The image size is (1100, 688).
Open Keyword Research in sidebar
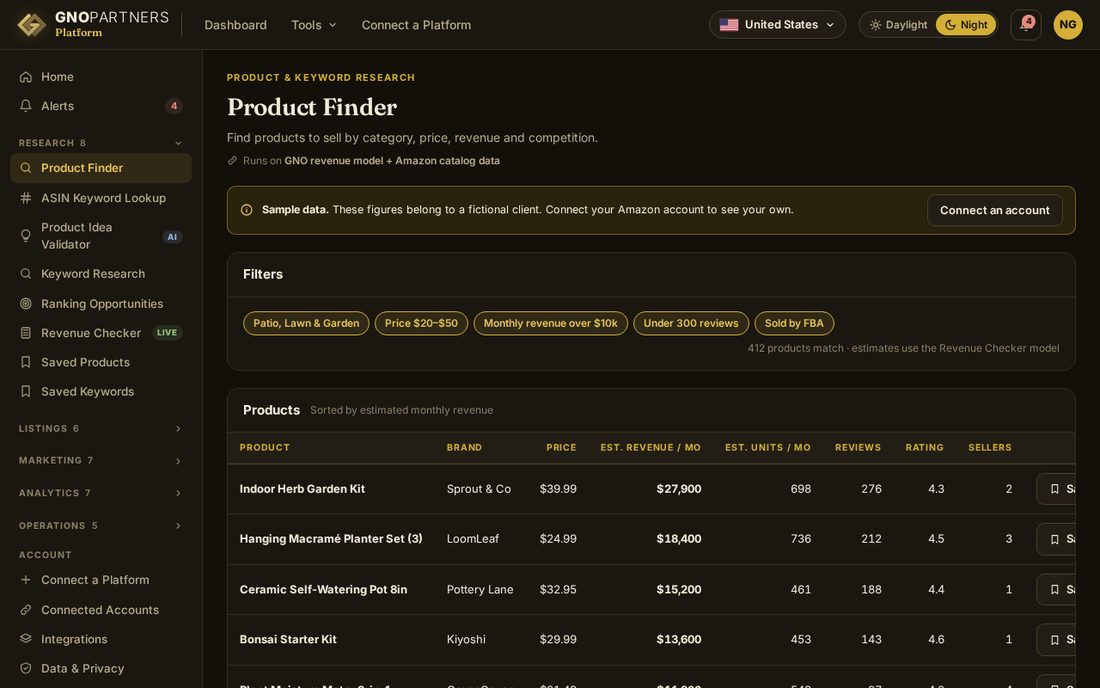100,274
